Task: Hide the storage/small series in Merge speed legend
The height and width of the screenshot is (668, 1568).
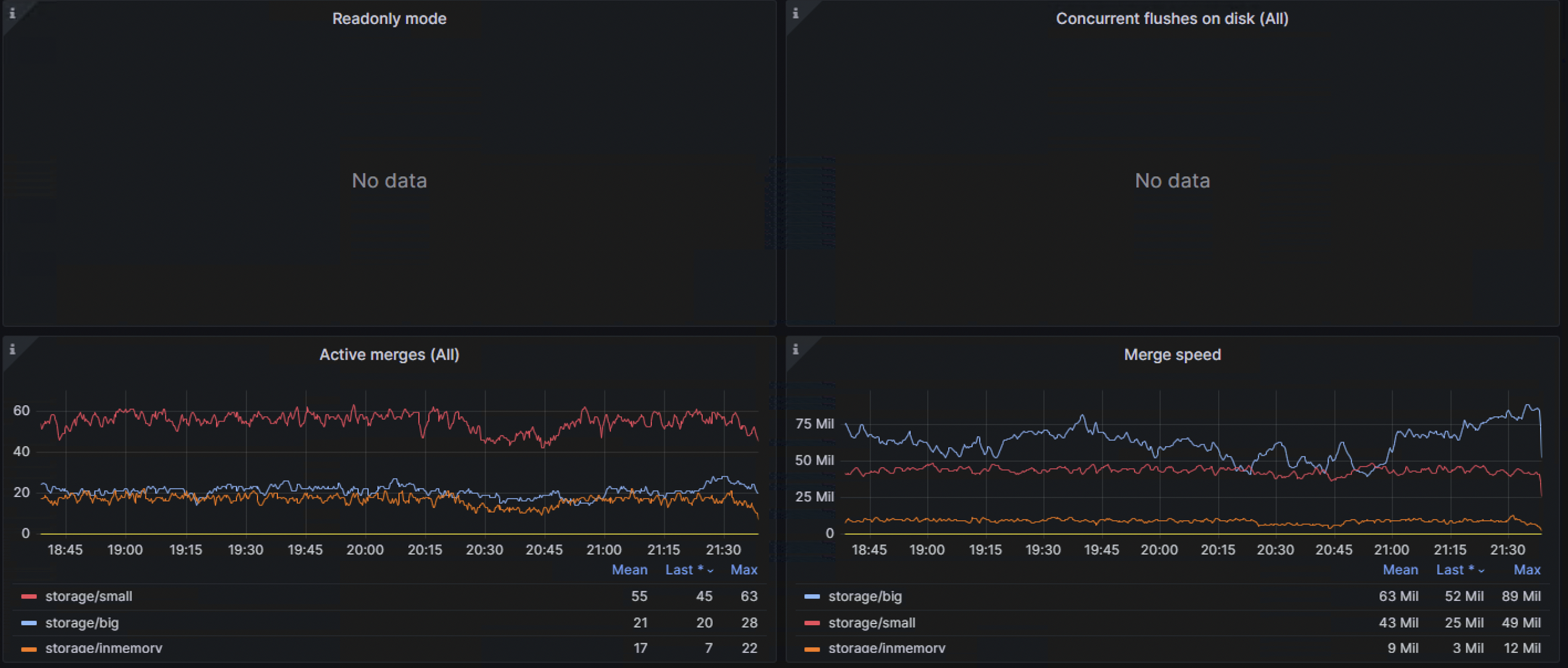Action: tap(871, 622)
